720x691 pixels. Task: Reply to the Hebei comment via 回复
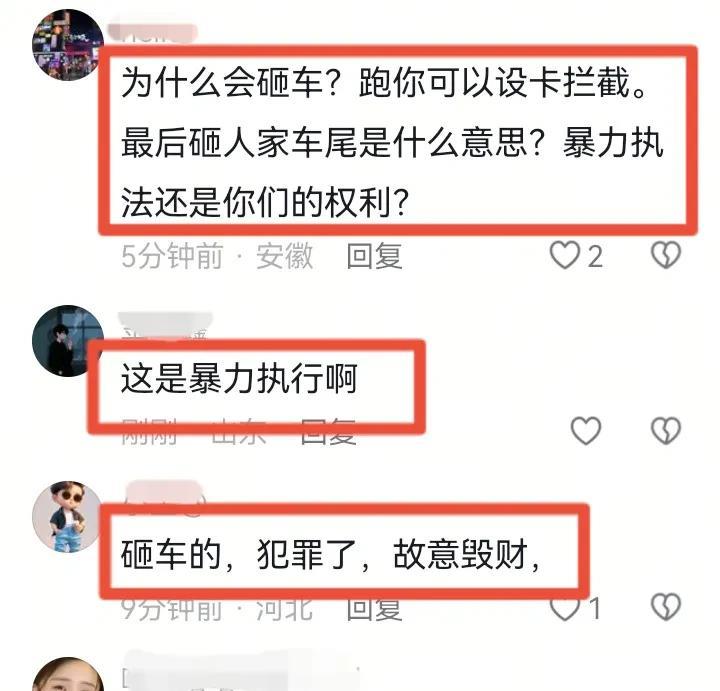pyautogui.click(x=374, y=609)
